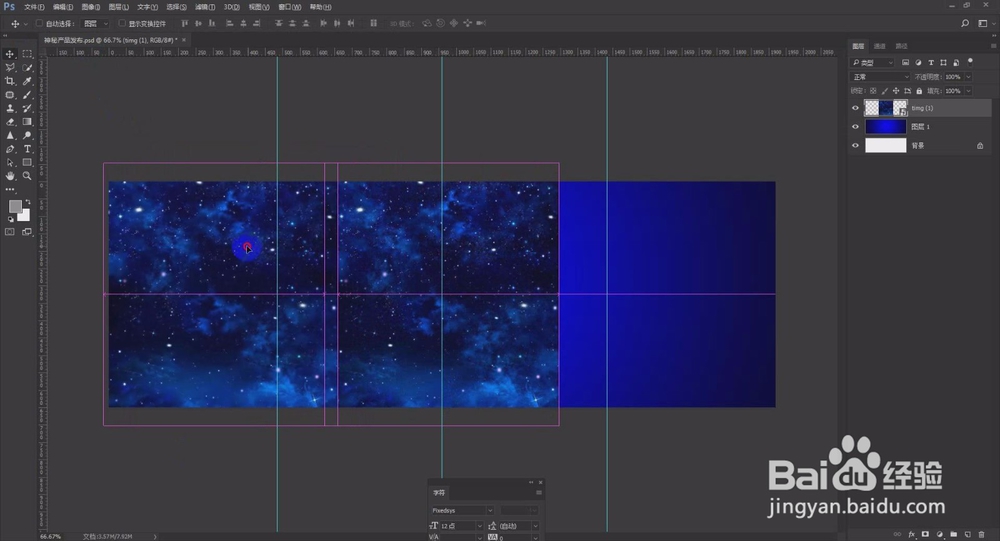Select the Polygonal Lasso tool
Image resolution: width=1000 pixels, height=541 pixels.
pos(10,68)
